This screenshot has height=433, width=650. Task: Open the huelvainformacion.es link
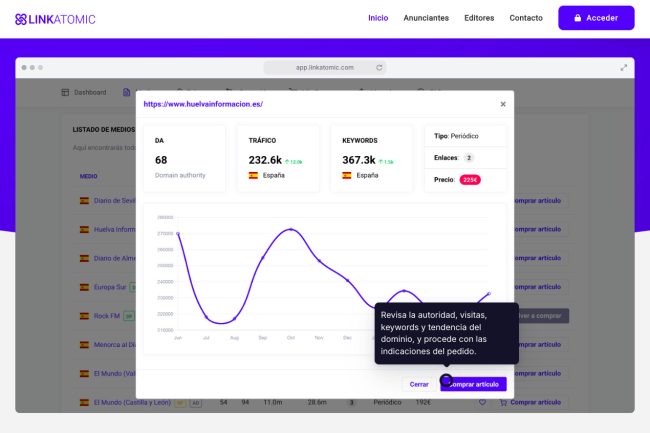tap(203, 103)
